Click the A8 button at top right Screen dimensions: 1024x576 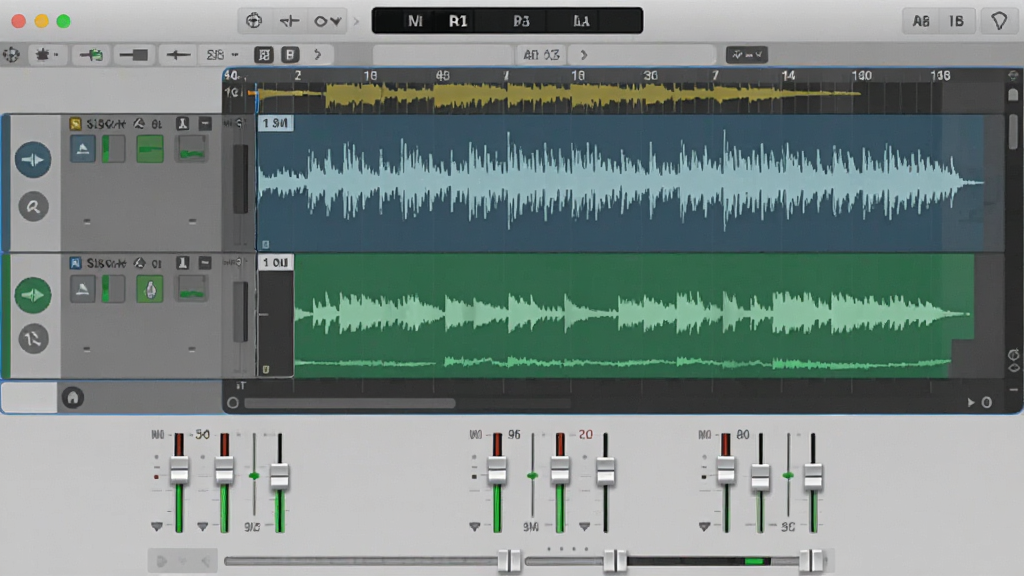pos(921,21)
